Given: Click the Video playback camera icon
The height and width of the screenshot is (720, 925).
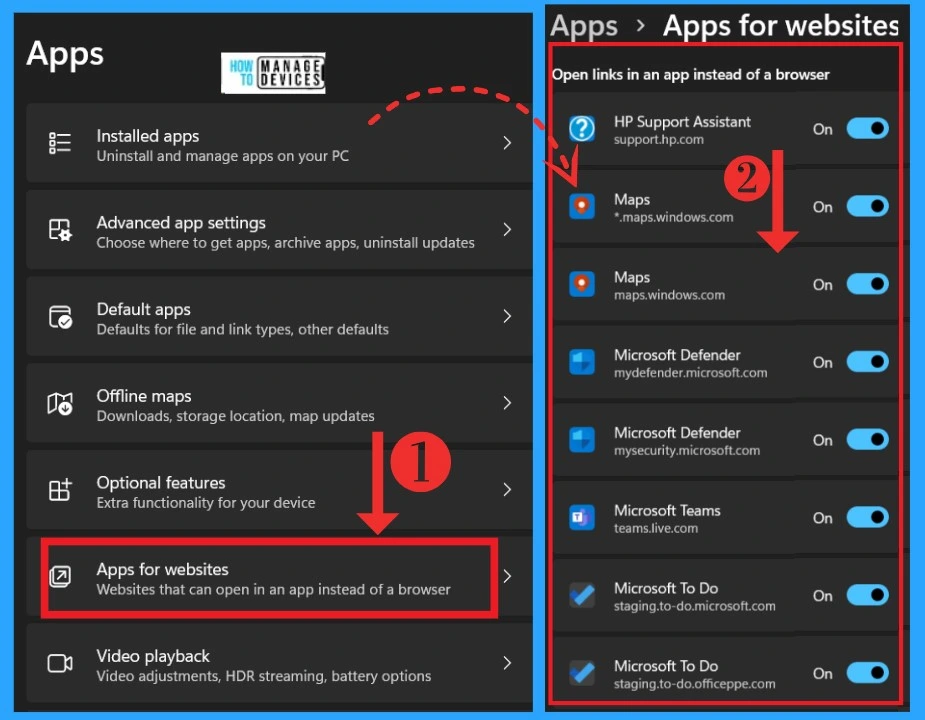Looking at the screenshot, I should pos(60,663).
